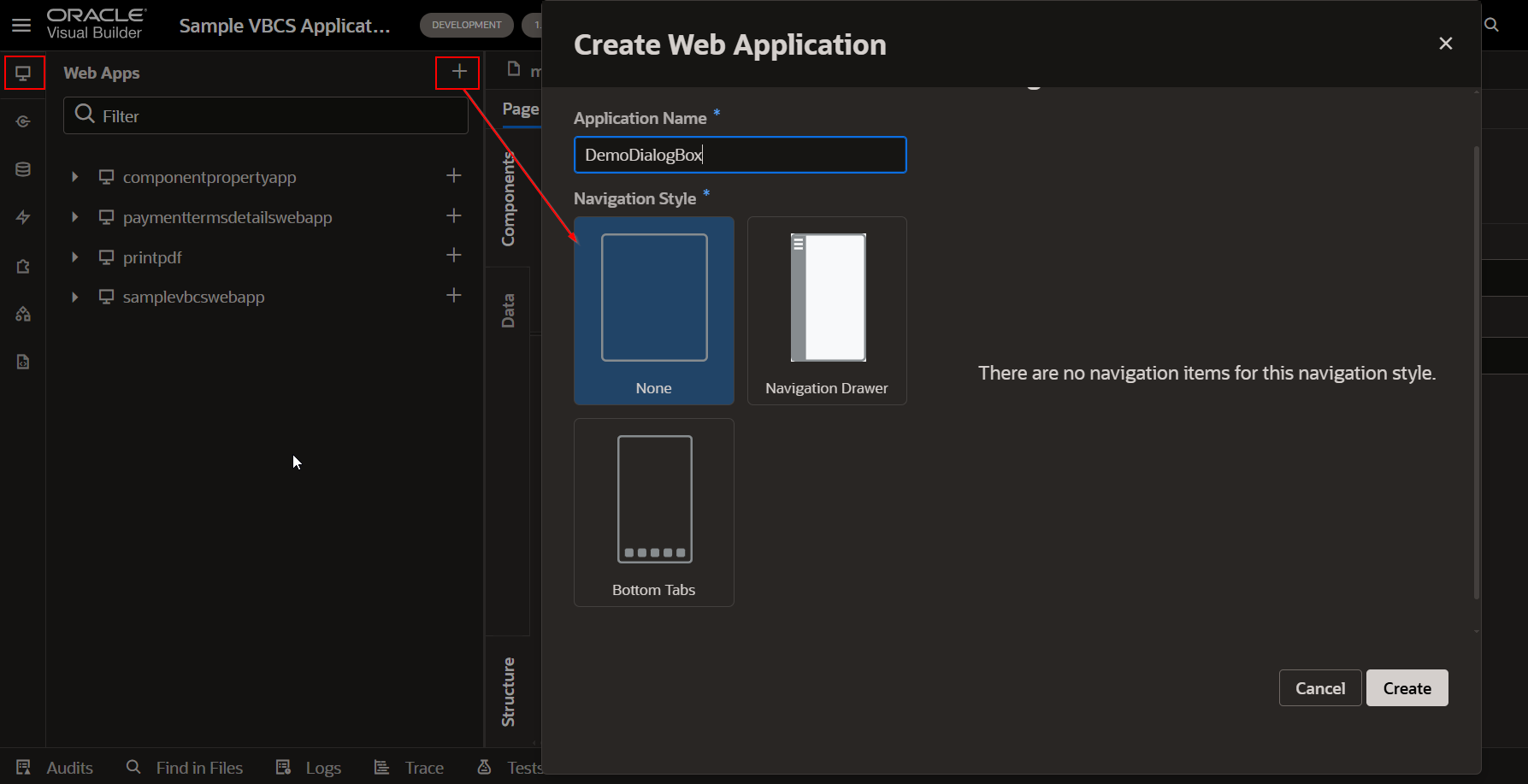The width and height of the screenshot is (1528, 784).
Task: Close the Create Web Application dialog
Action: [1446, 44]
